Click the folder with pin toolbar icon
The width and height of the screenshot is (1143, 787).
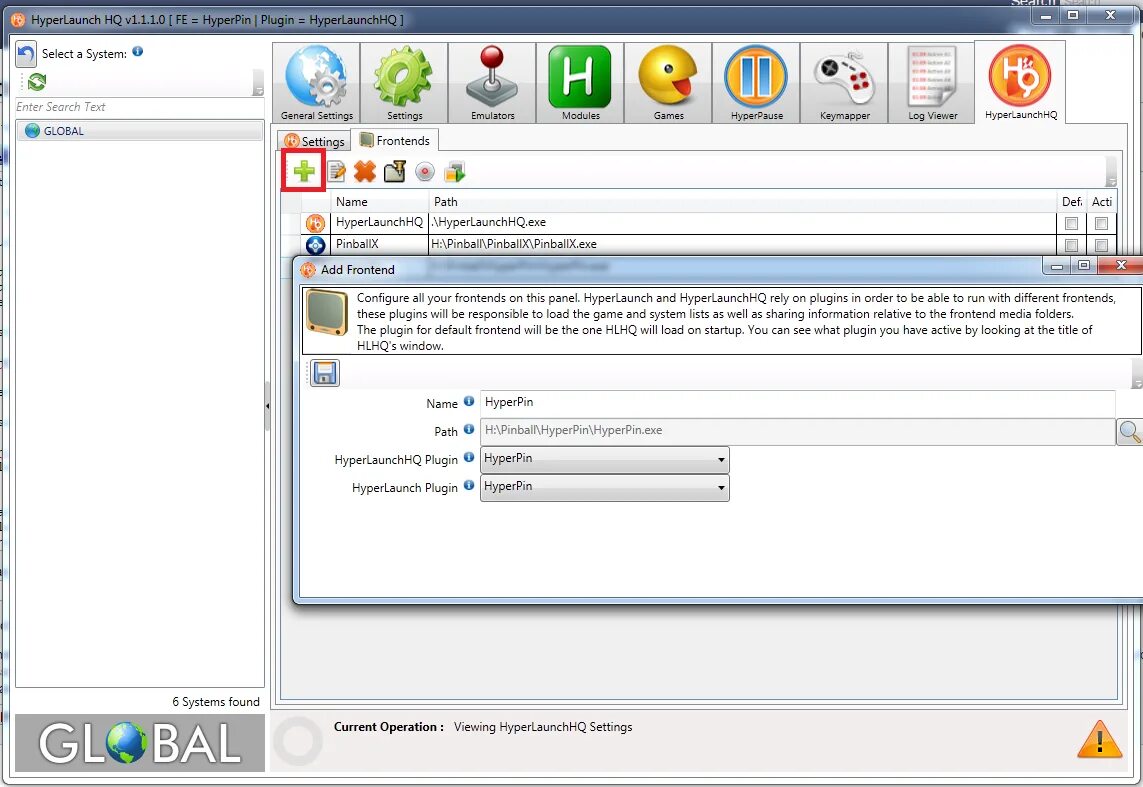394,172
